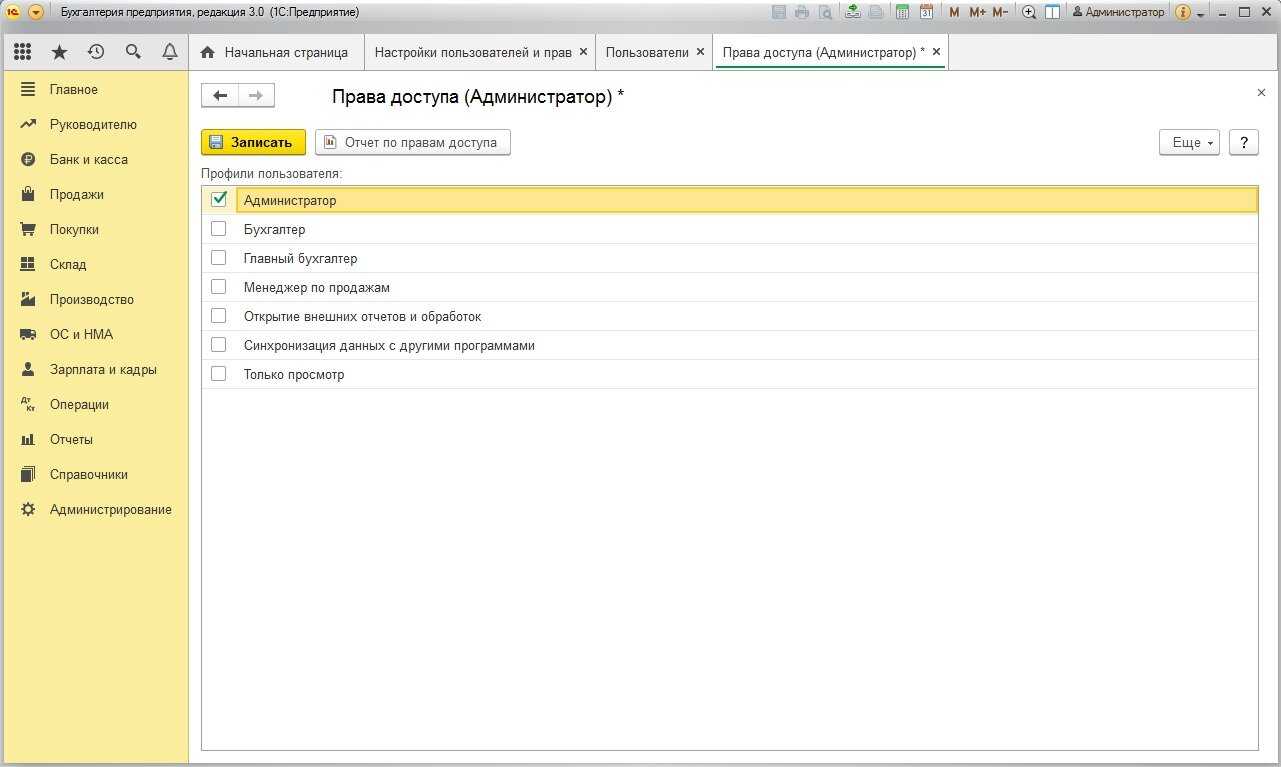Click the zoom magnifier icon in title bar
Viewport: 1281px width, 767px height.
click(x=1029, y=12)
